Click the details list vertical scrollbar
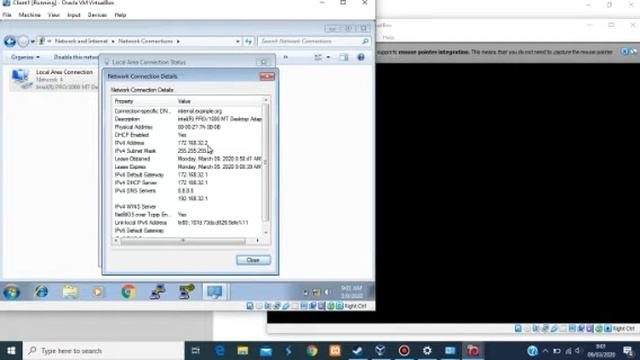 pos(266,163)
